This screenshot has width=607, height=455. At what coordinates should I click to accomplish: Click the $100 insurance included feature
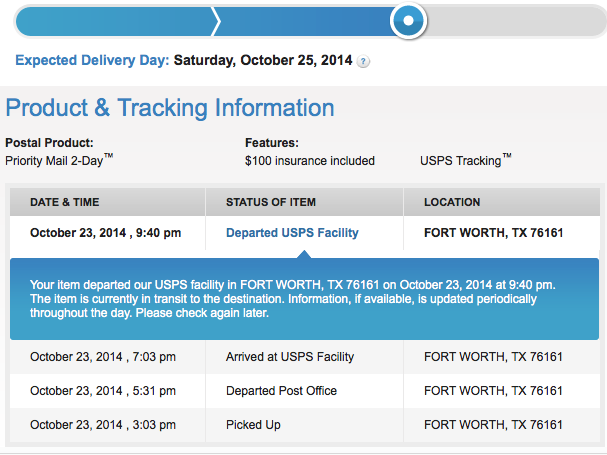(x=310, y=161)
